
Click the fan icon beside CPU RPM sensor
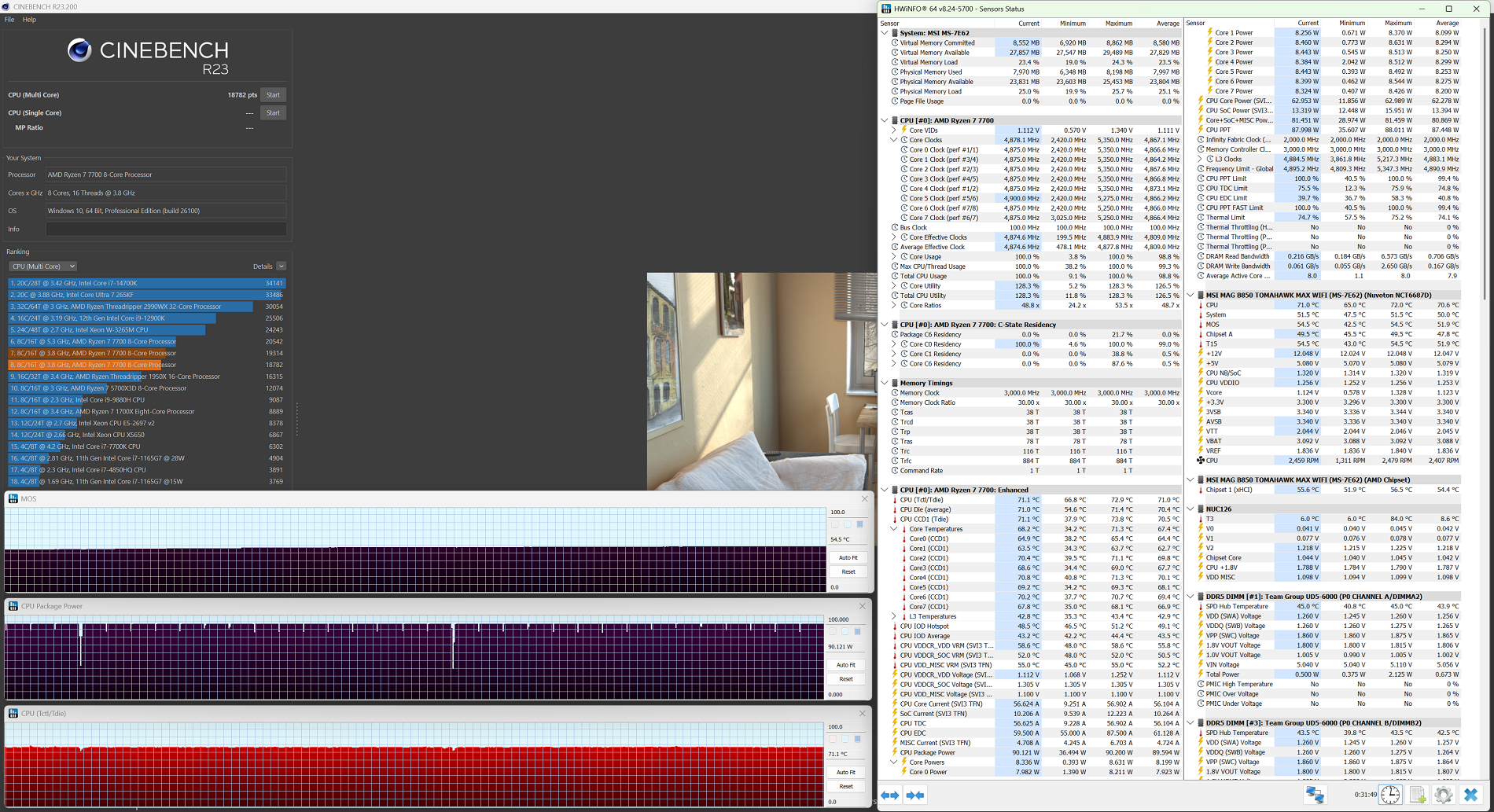[1201, 461]
